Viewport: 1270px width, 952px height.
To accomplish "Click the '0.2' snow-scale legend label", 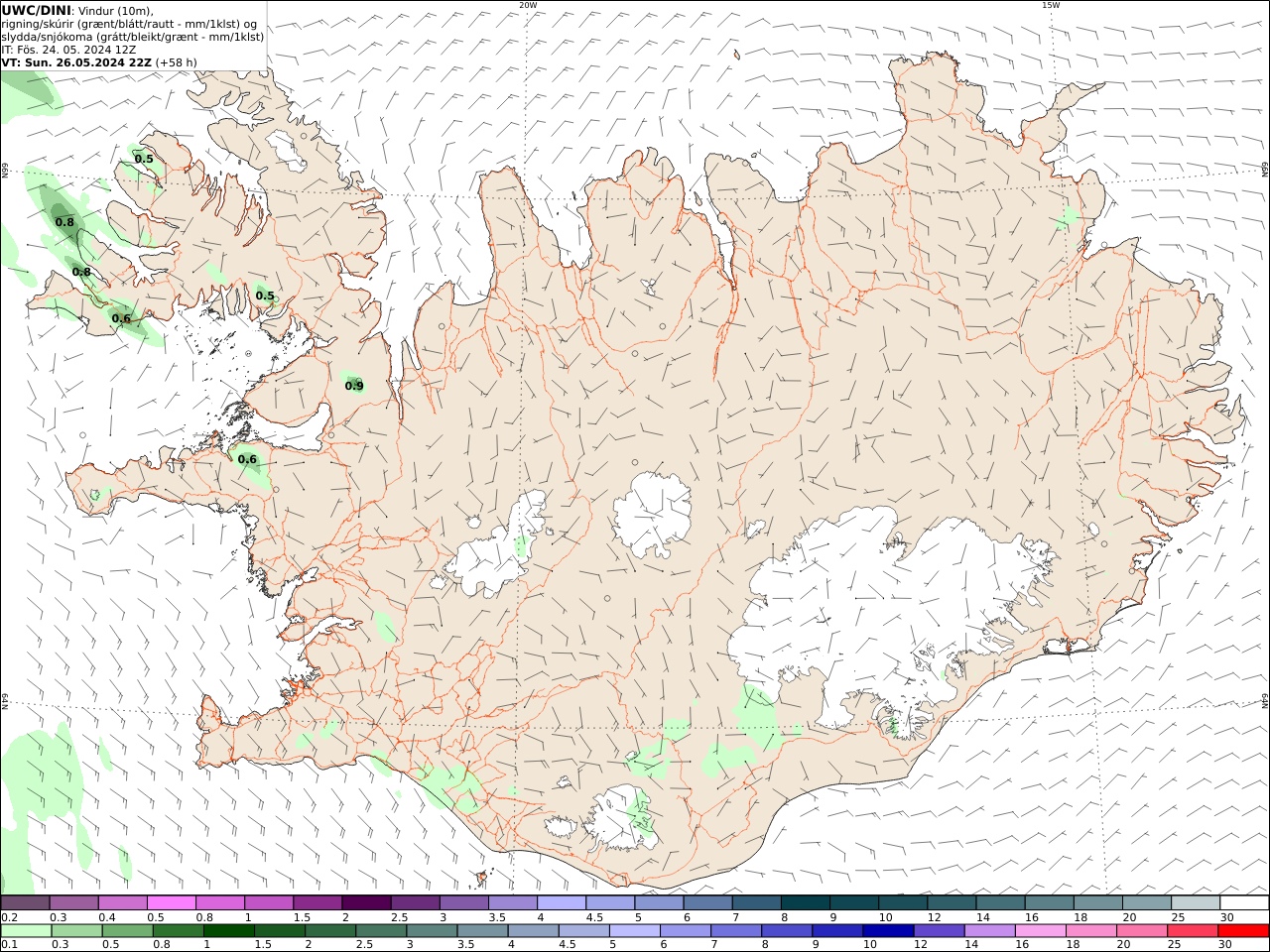I will coord(10,917).
